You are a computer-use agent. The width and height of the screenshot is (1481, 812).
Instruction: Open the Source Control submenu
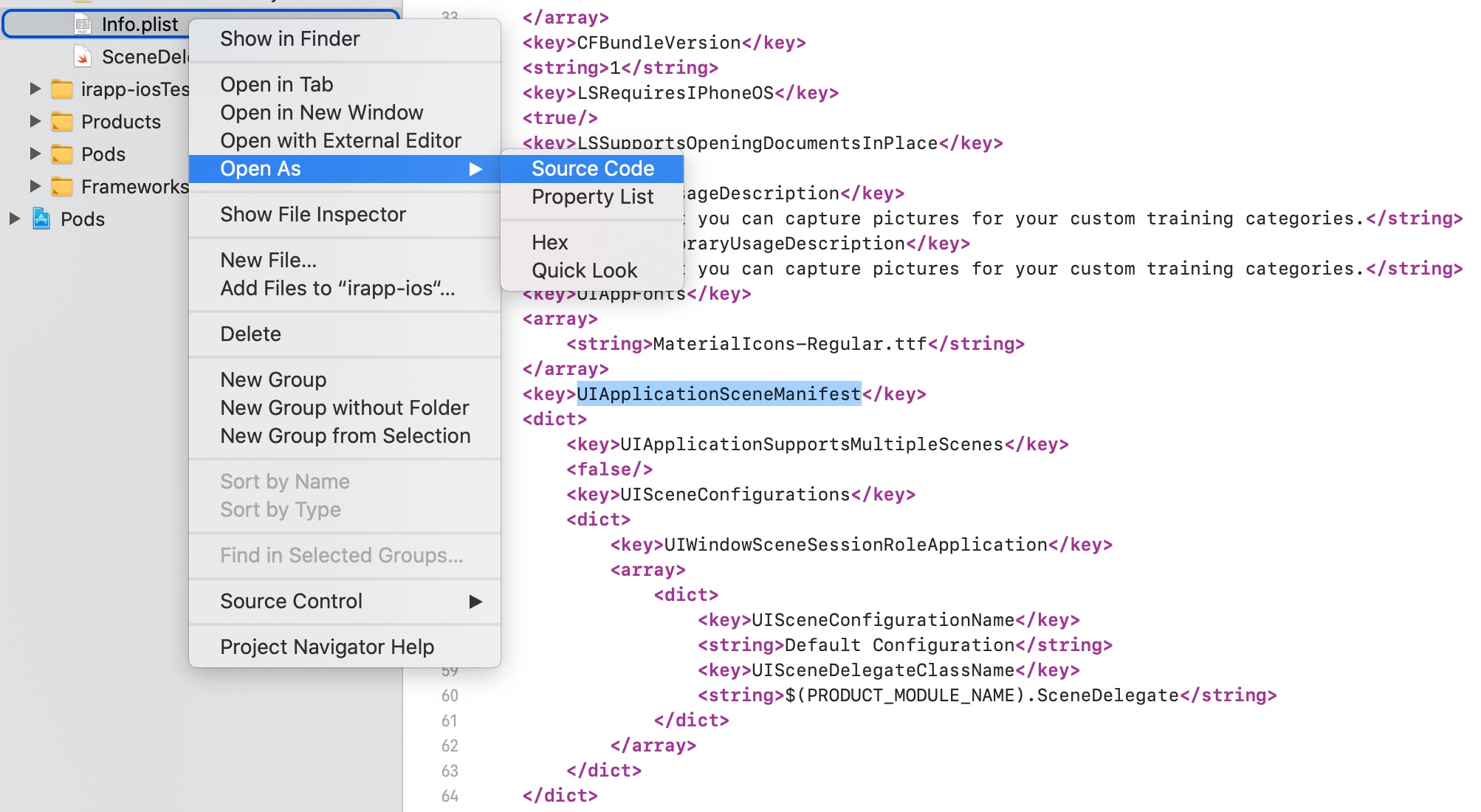tap(291, 601)
